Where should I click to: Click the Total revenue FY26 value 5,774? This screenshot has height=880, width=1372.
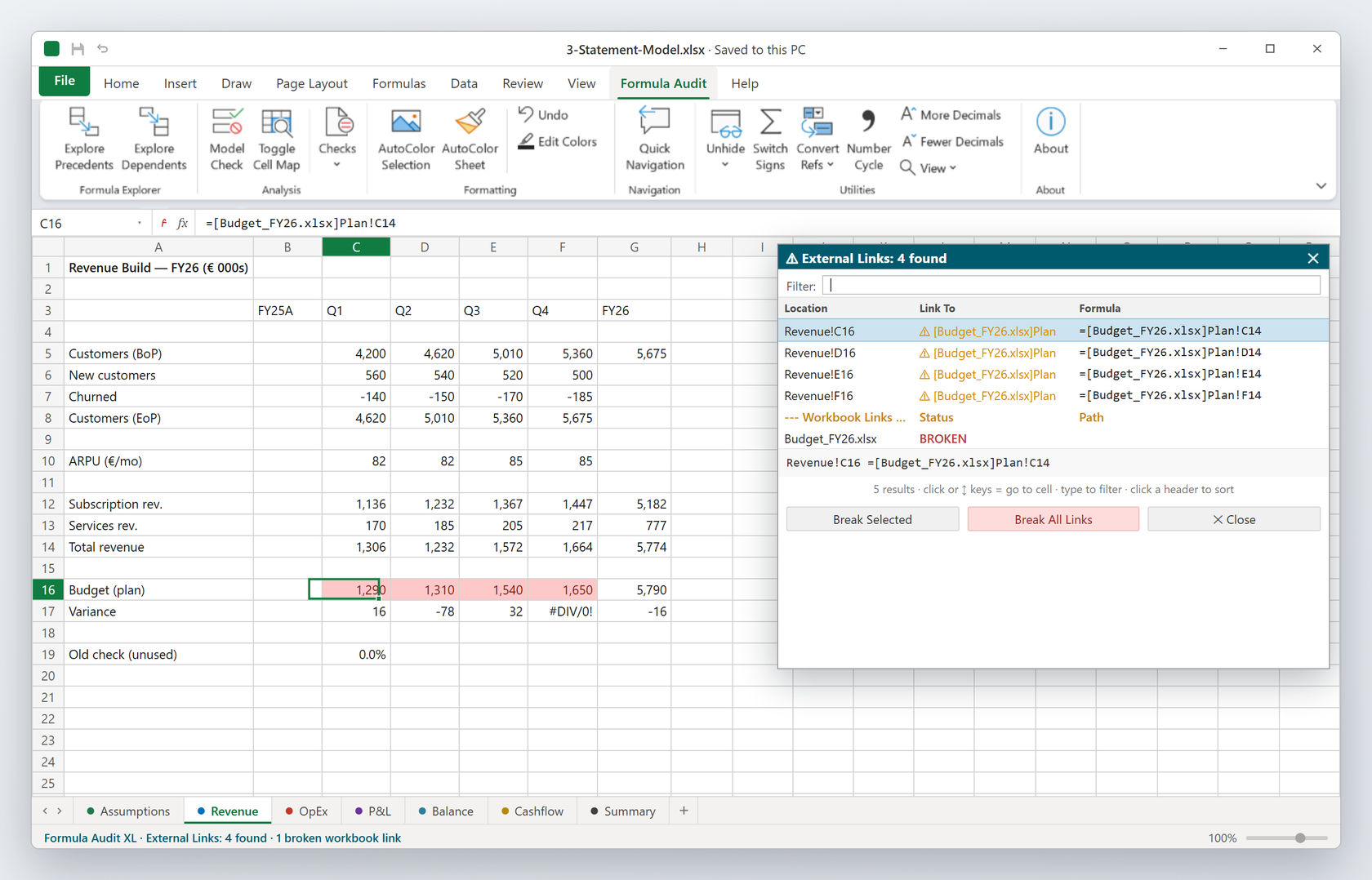coord(634,547)
